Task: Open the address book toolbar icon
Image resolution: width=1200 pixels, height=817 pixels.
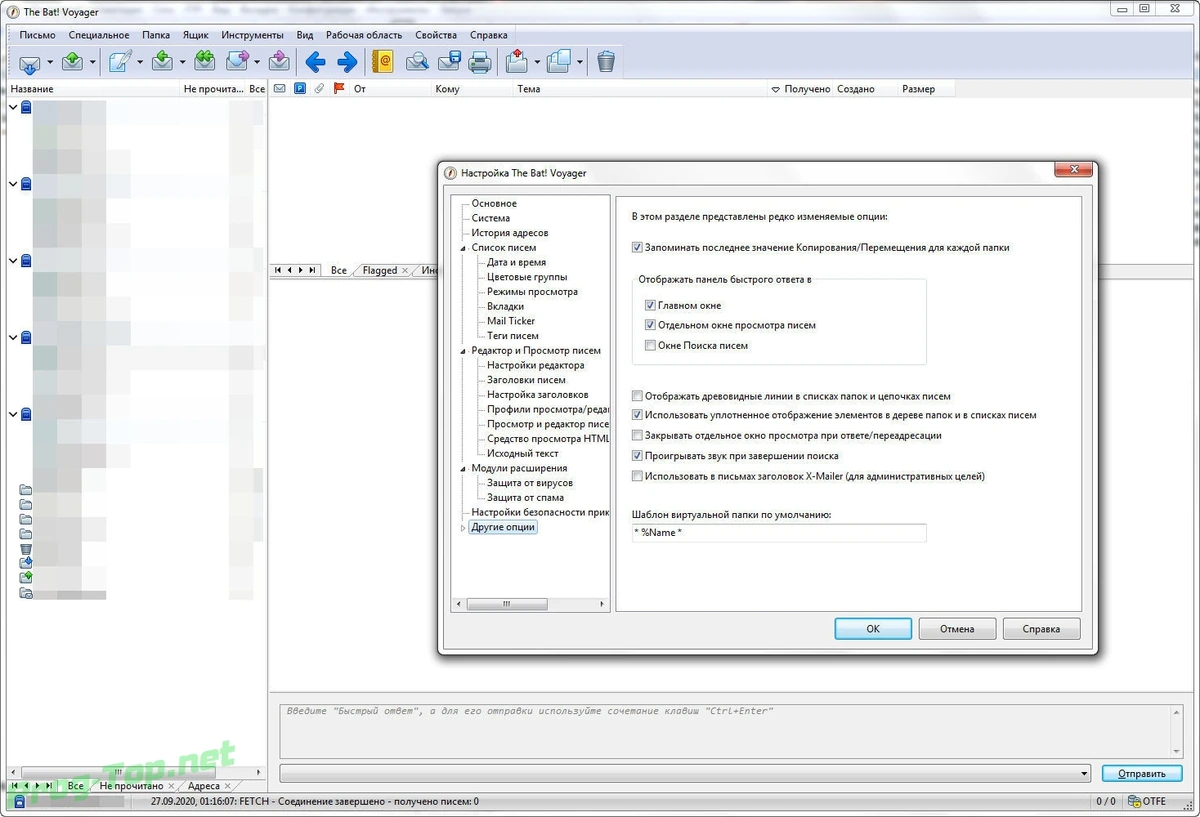Action: 382,62
